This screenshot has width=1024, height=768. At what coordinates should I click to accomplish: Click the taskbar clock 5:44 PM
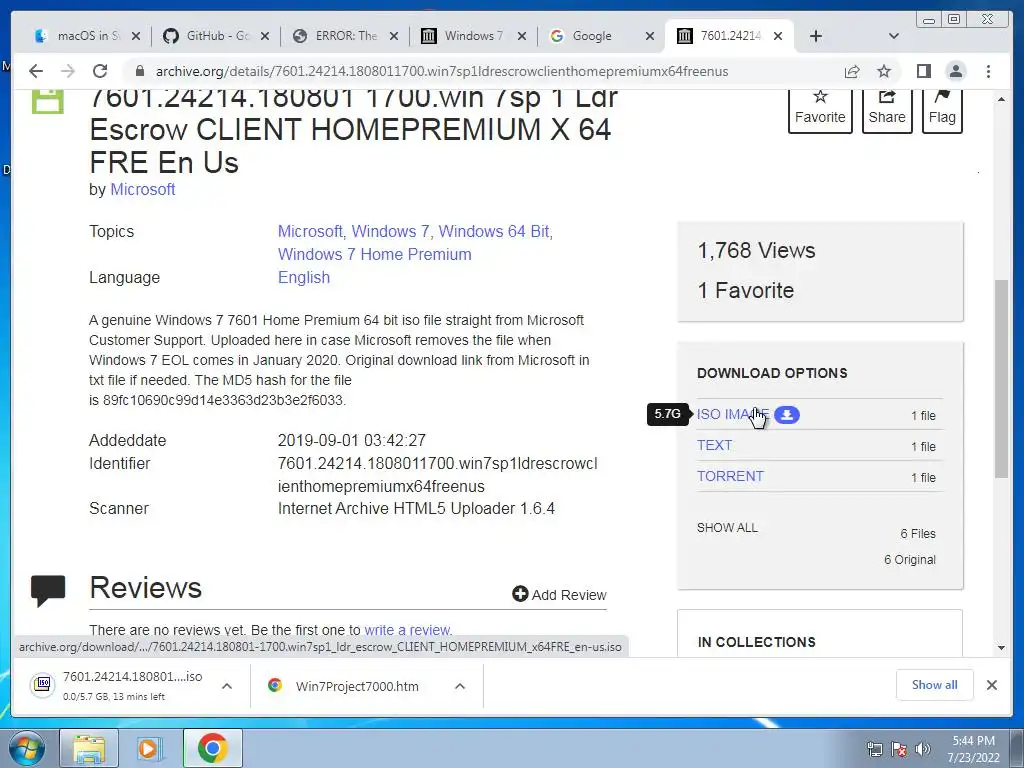click(973, 741)
